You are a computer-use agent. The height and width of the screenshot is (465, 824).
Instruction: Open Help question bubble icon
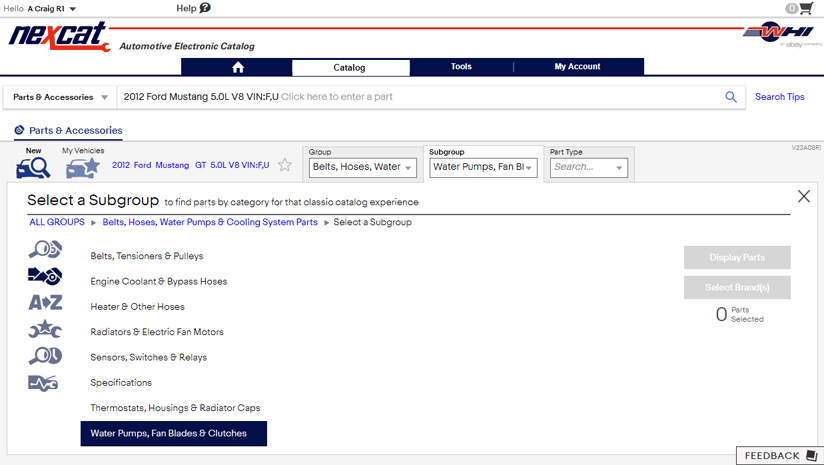(x=205, y=8)
